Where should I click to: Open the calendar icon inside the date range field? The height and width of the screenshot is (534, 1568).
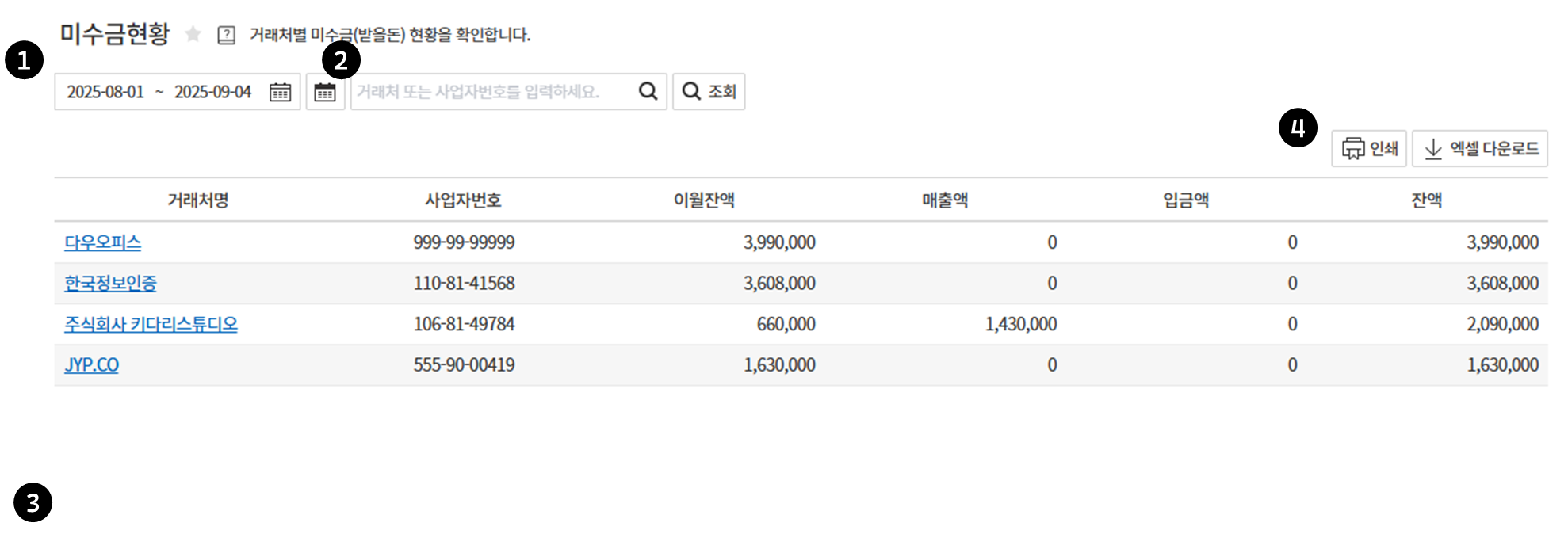click(280, 92)
